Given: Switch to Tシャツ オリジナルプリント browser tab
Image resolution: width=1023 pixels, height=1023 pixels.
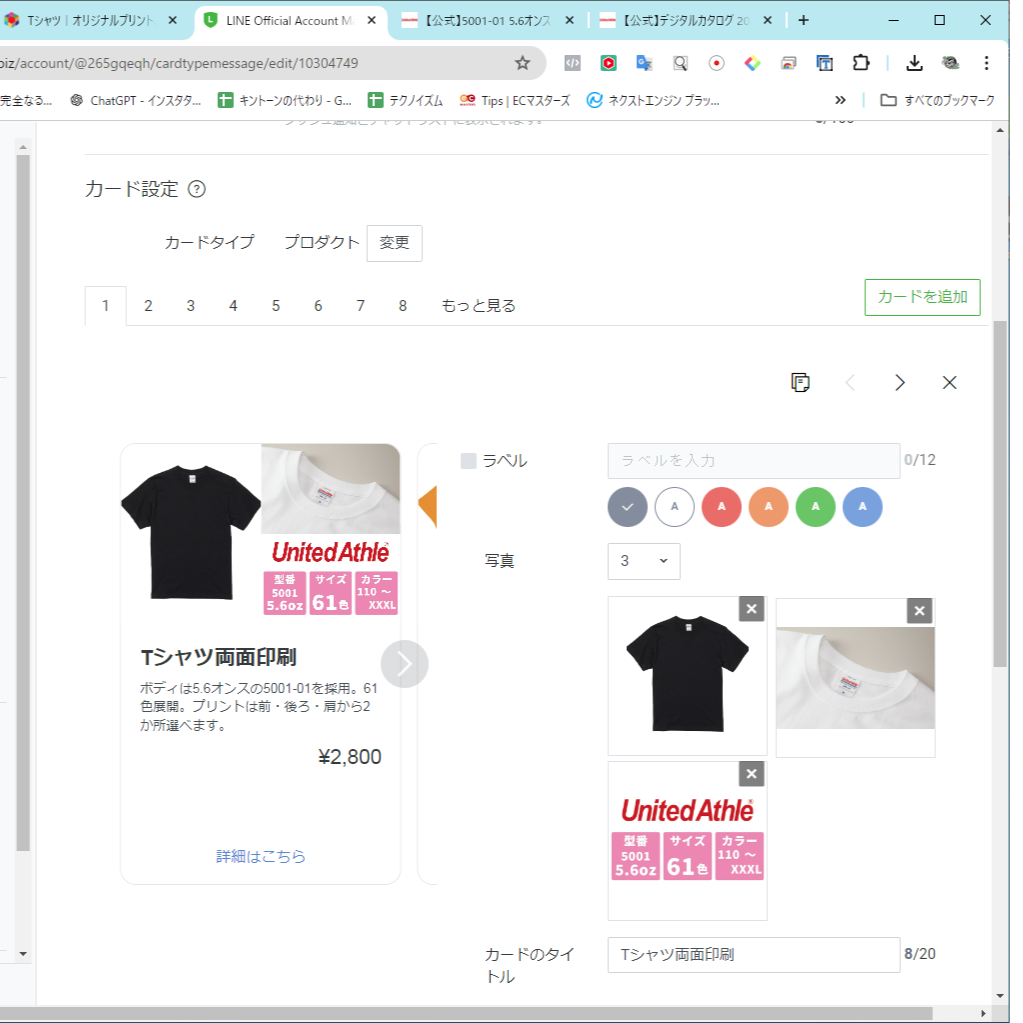Looking at the screenshot, I should (x=89, y=20).
